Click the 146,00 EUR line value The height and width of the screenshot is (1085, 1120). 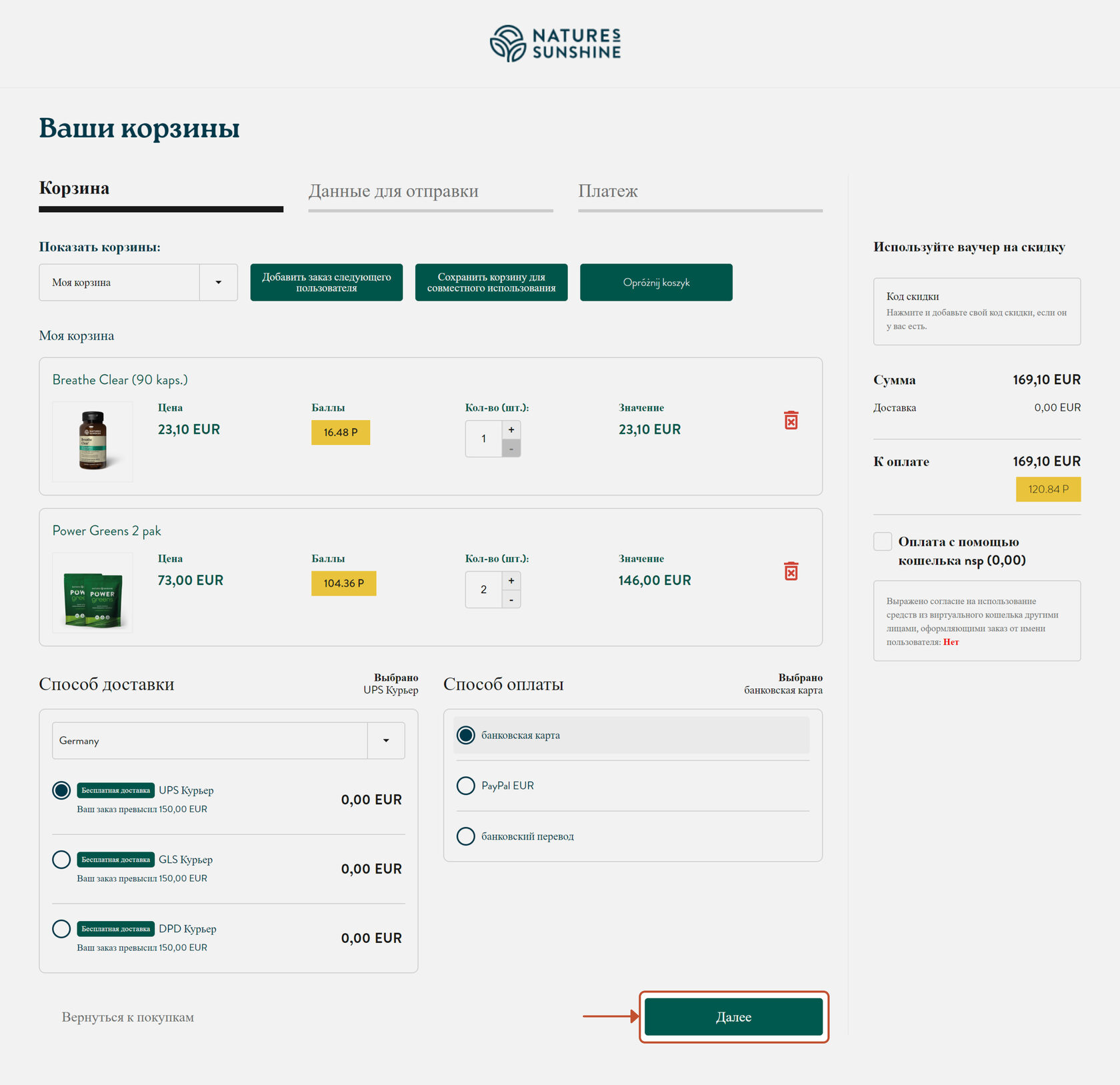pos(655,580)
